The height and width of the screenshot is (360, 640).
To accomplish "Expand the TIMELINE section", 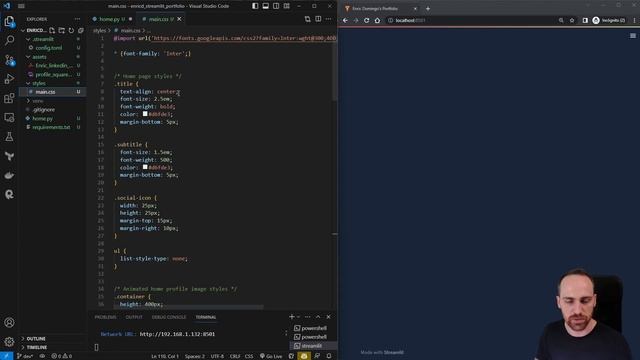I will pos(37,347).
